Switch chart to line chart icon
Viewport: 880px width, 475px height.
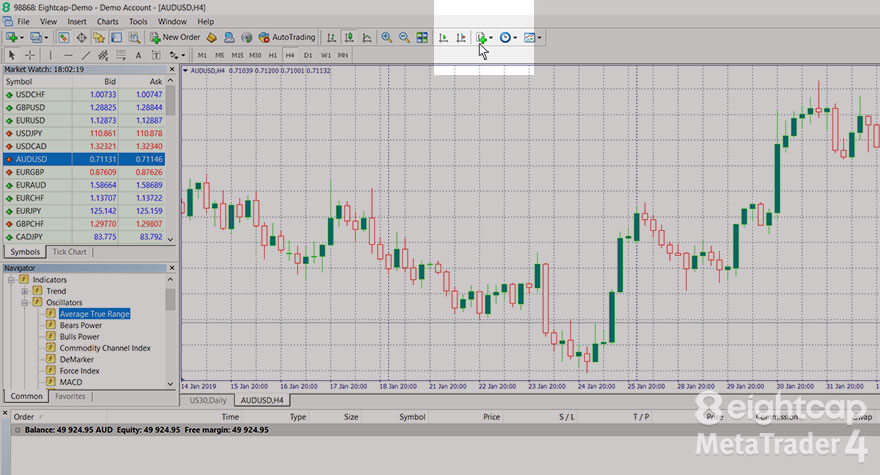pos(367,38)
